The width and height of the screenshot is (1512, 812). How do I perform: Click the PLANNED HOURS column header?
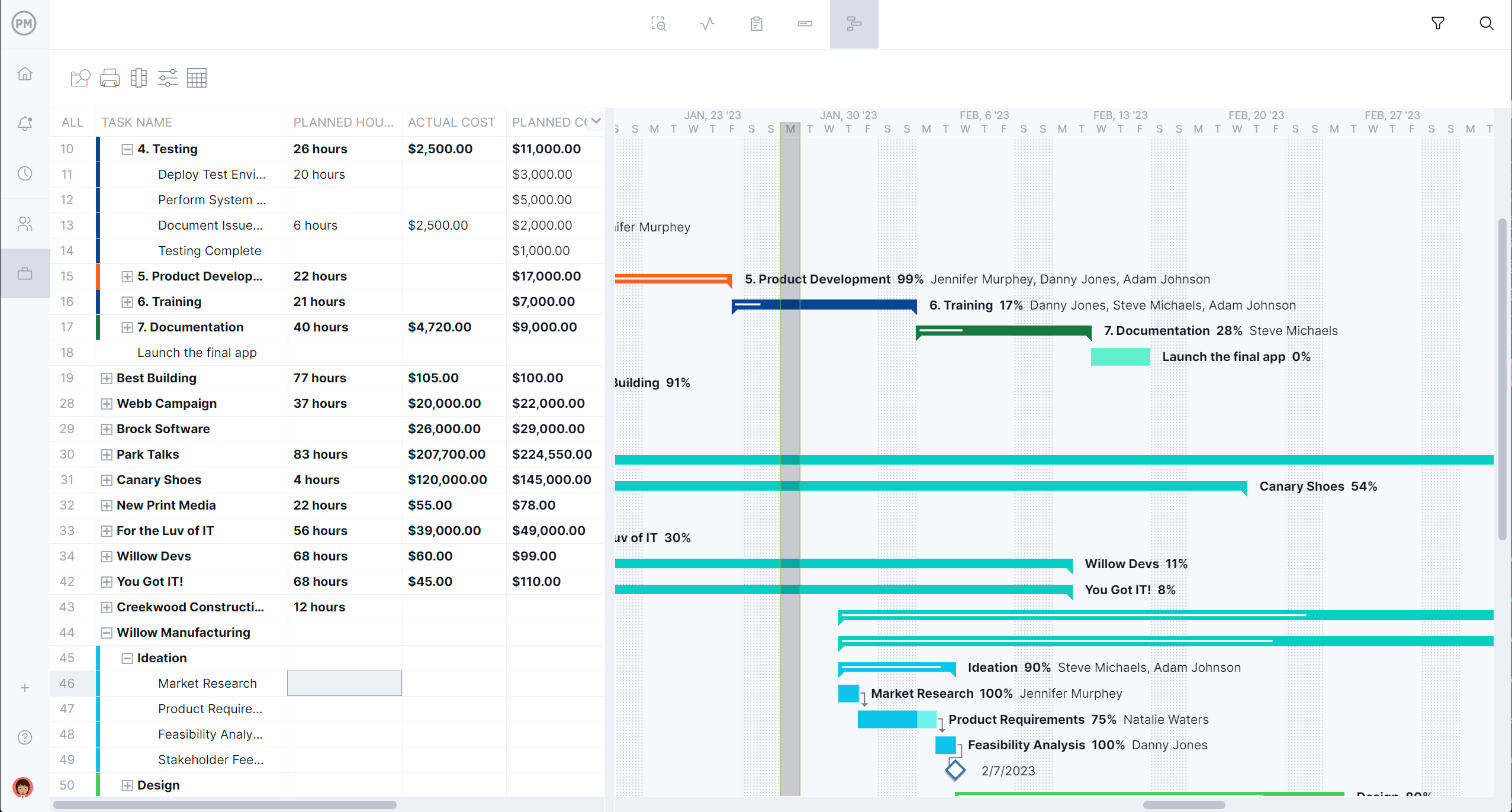[343, 123]
